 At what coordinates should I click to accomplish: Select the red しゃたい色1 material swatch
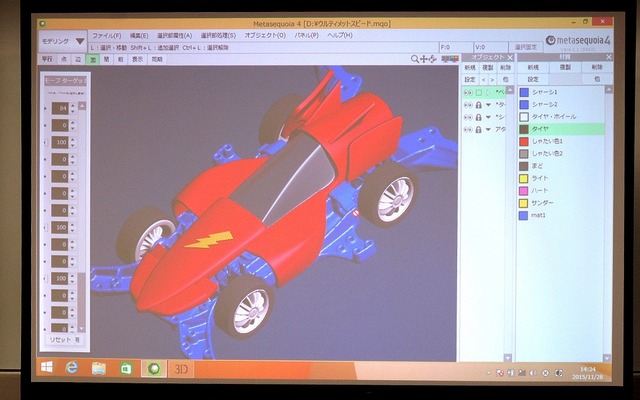pyautogui.click(x=524, y=141)
